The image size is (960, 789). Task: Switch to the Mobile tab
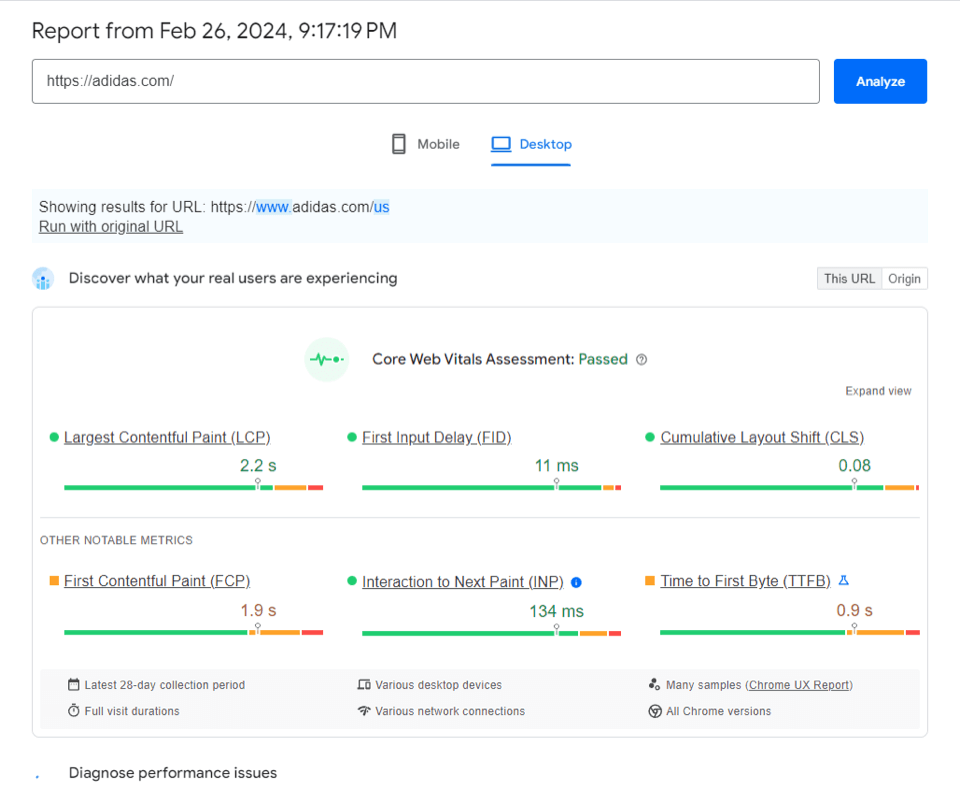click(424, 144)
